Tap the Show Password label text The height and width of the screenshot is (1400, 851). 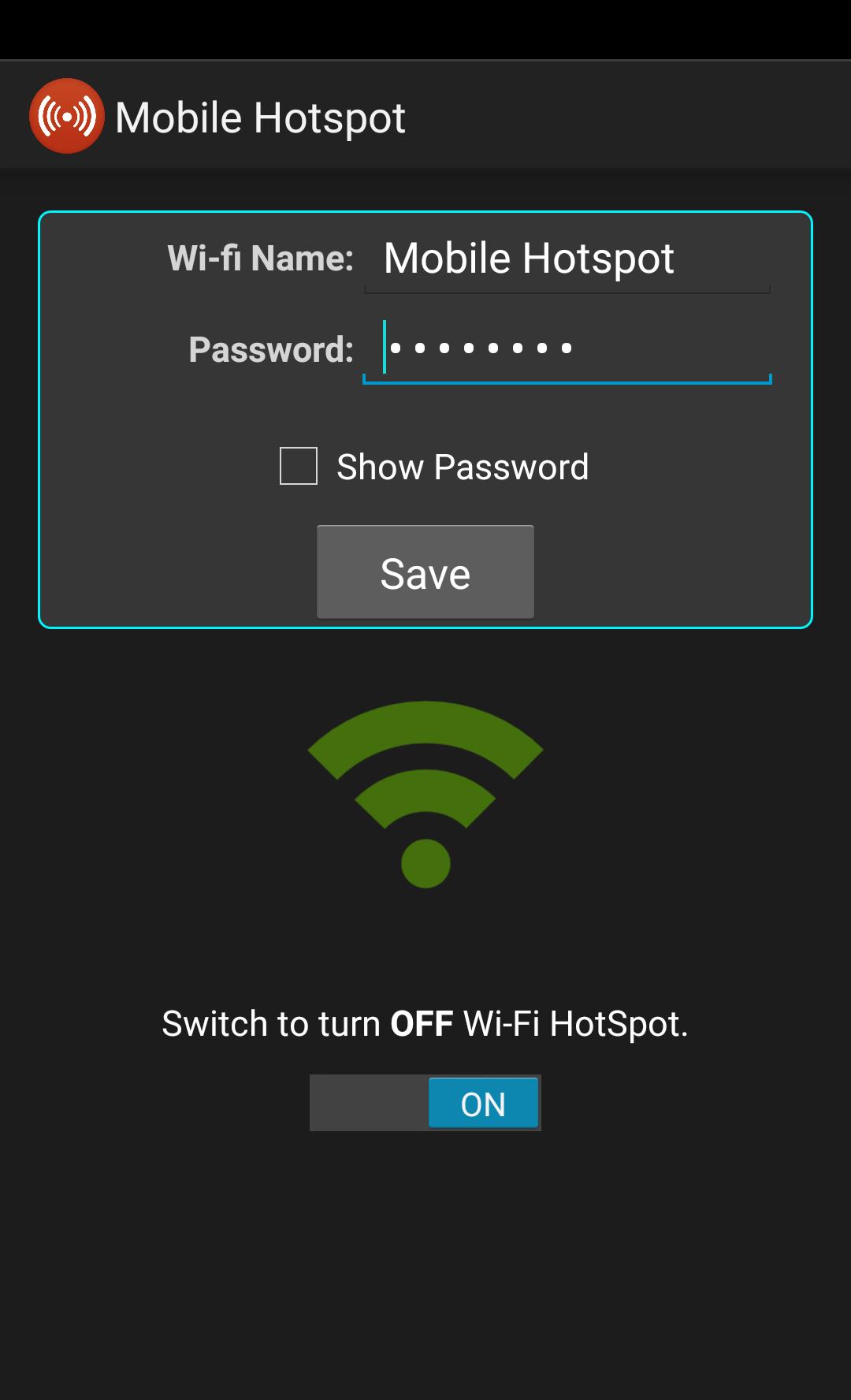(x=463, y=467)
